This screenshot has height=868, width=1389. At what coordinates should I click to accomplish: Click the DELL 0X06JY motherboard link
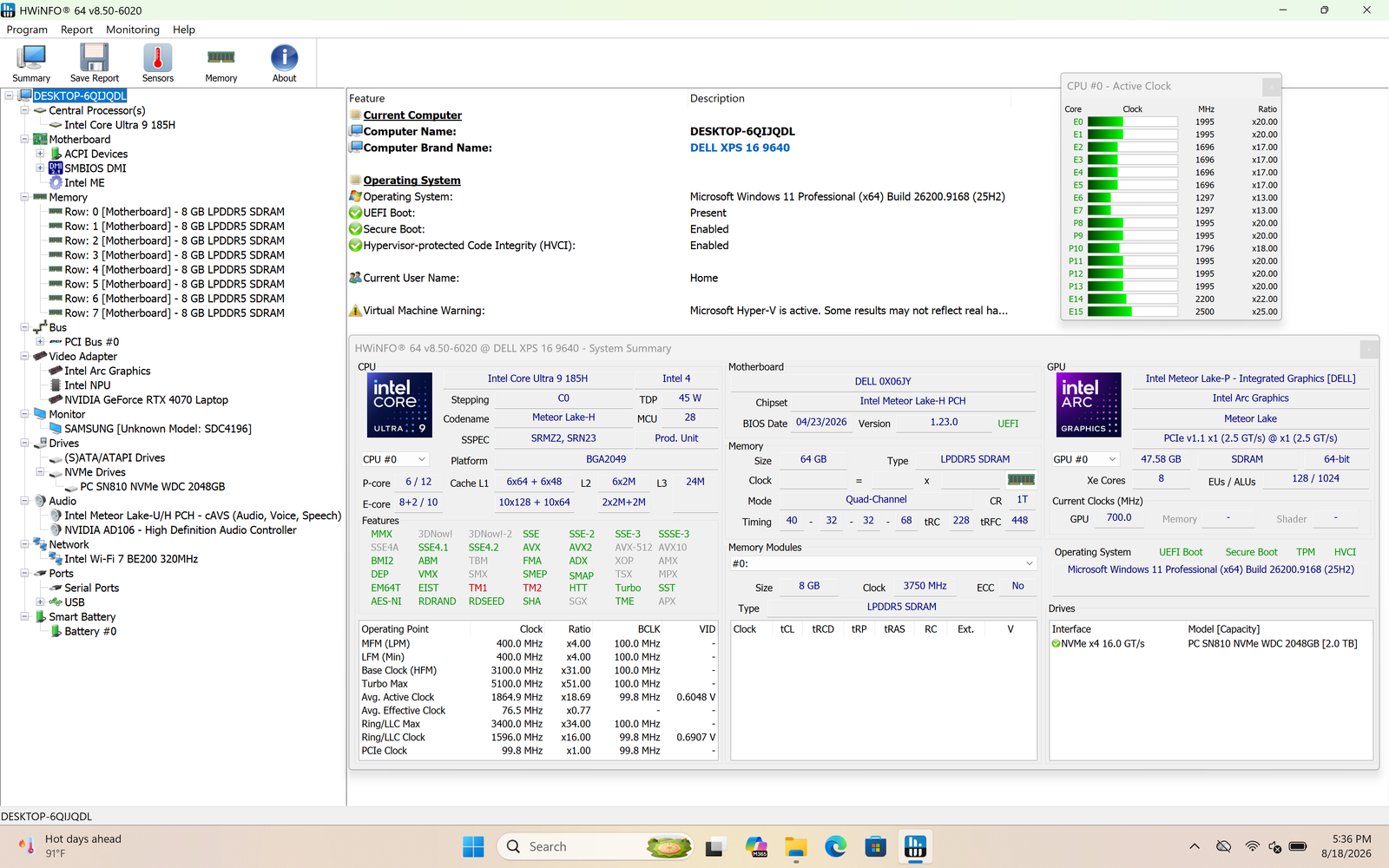click(883, 381)
